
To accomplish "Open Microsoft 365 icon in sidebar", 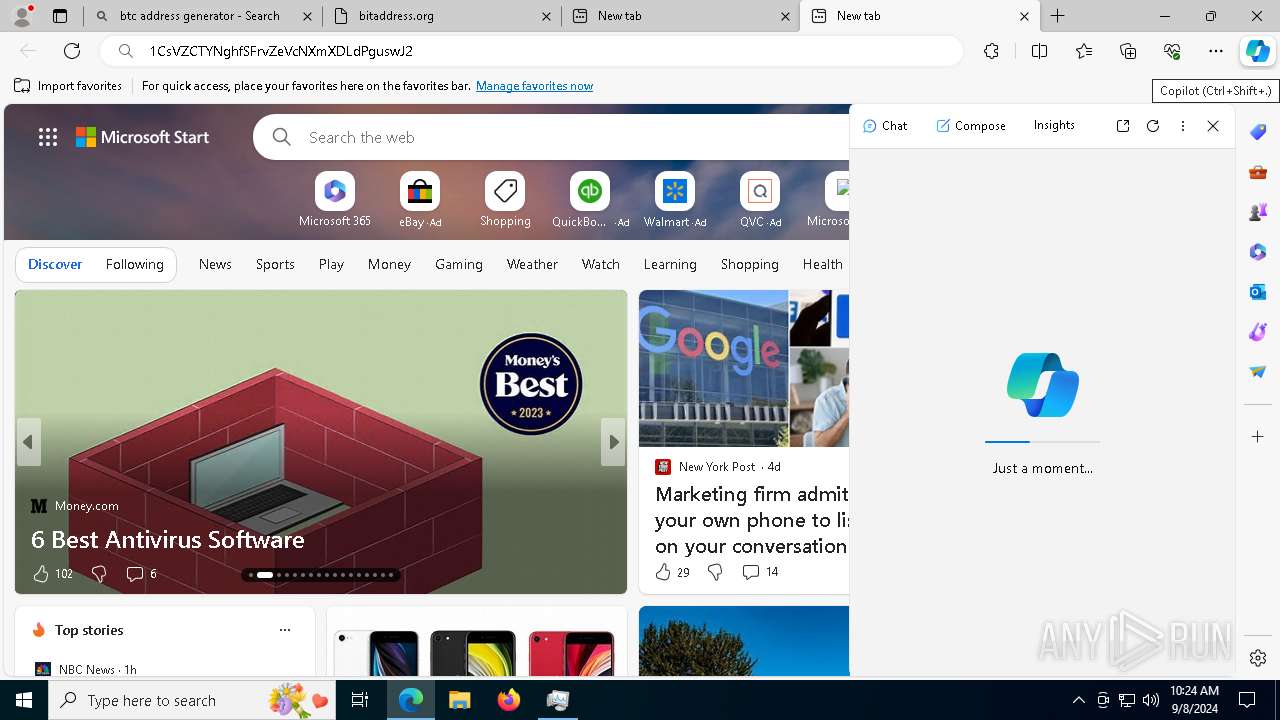I will click(x=1258, y=252).
